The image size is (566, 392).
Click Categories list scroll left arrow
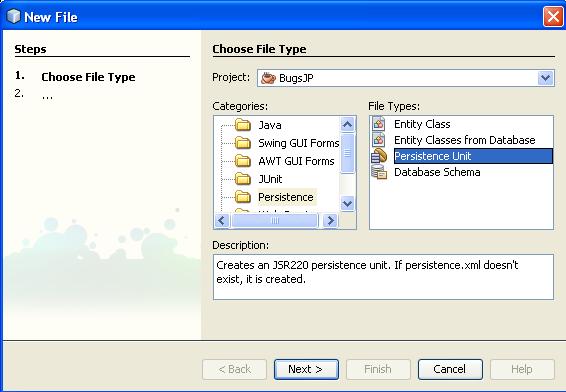click(222, 220)
